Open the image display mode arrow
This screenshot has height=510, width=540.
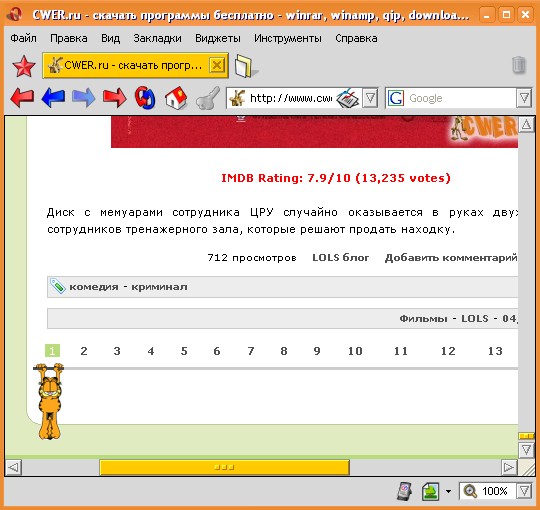coord(448,491)
